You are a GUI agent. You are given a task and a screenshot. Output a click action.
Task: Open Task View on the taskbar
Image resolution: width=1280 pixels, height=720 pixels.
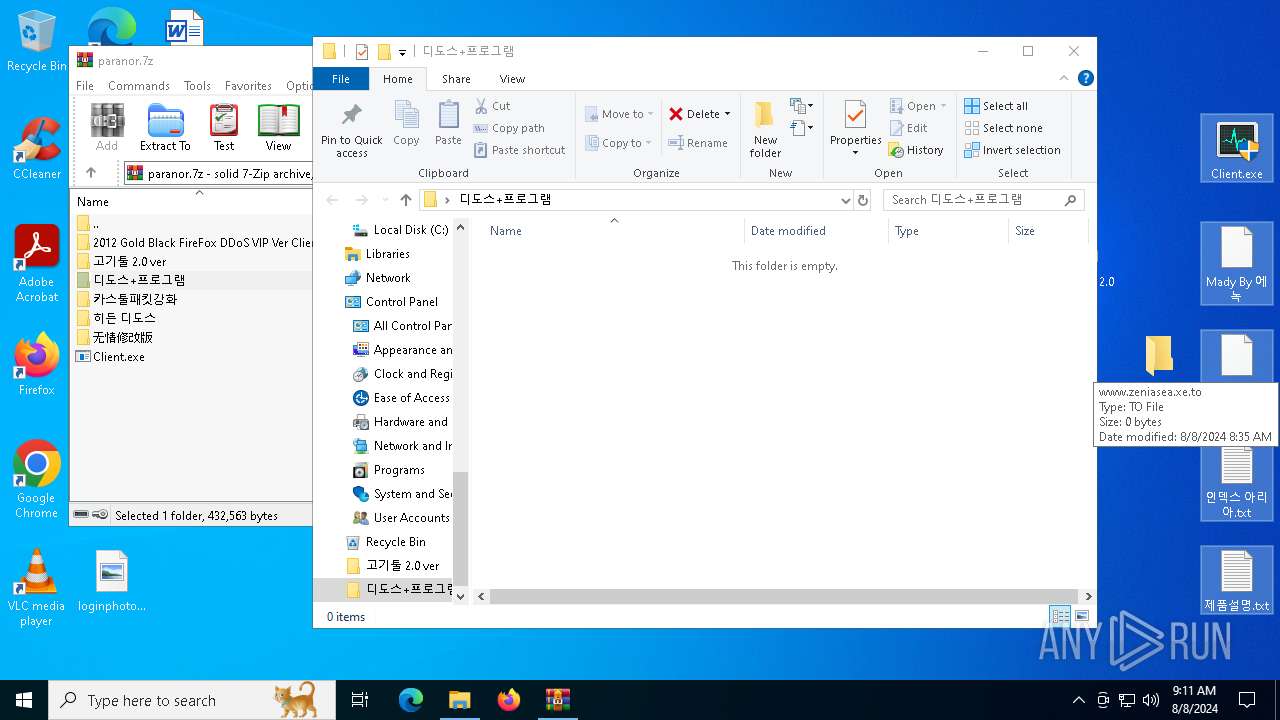pyautogui.click(x=360, y=700)
